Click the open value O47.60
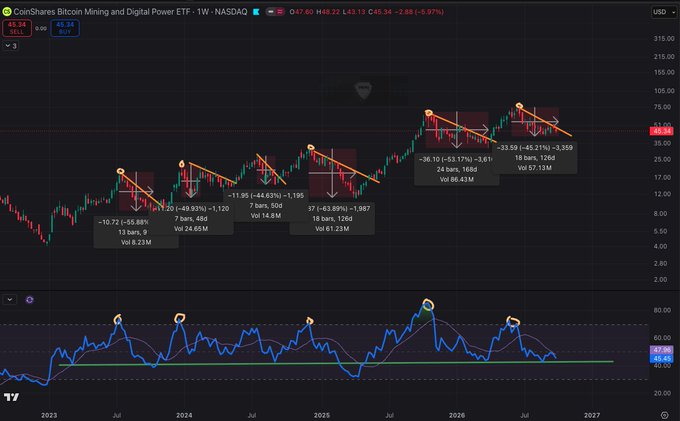The image size is (680, 421). point(301,12)
